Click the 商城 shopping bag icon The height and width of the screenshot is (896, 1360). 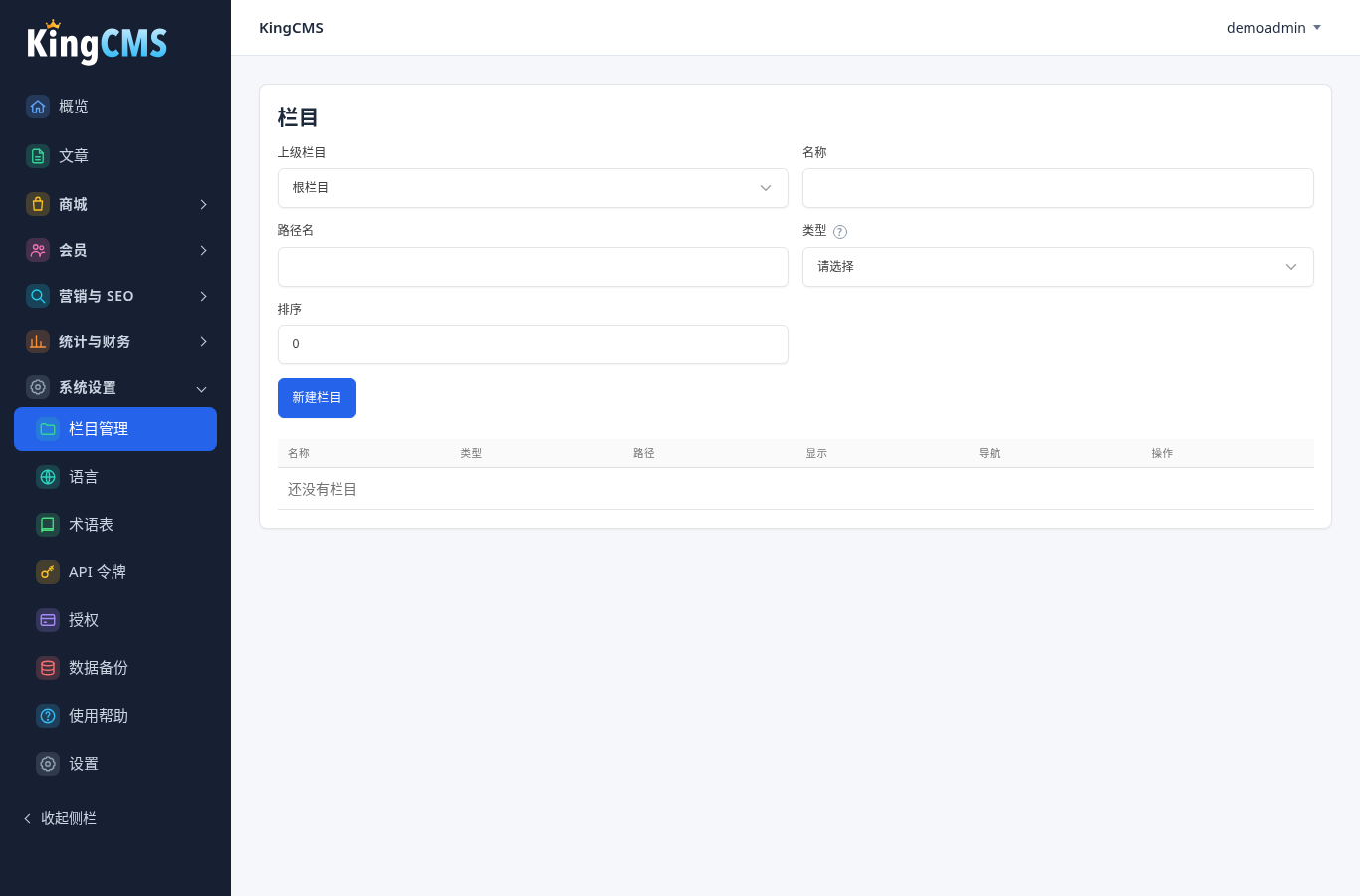point(38,204)
